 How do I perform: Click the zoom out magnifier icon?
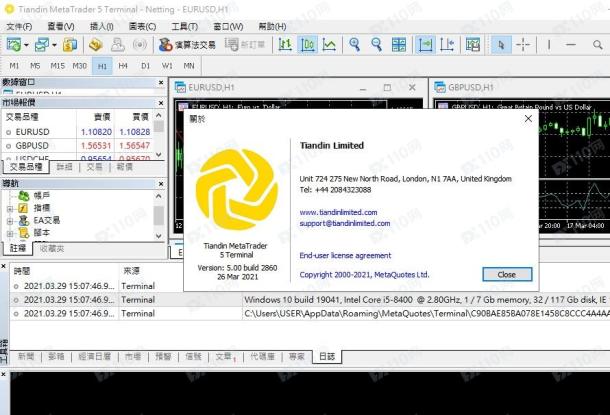click(x=376, y=45)
